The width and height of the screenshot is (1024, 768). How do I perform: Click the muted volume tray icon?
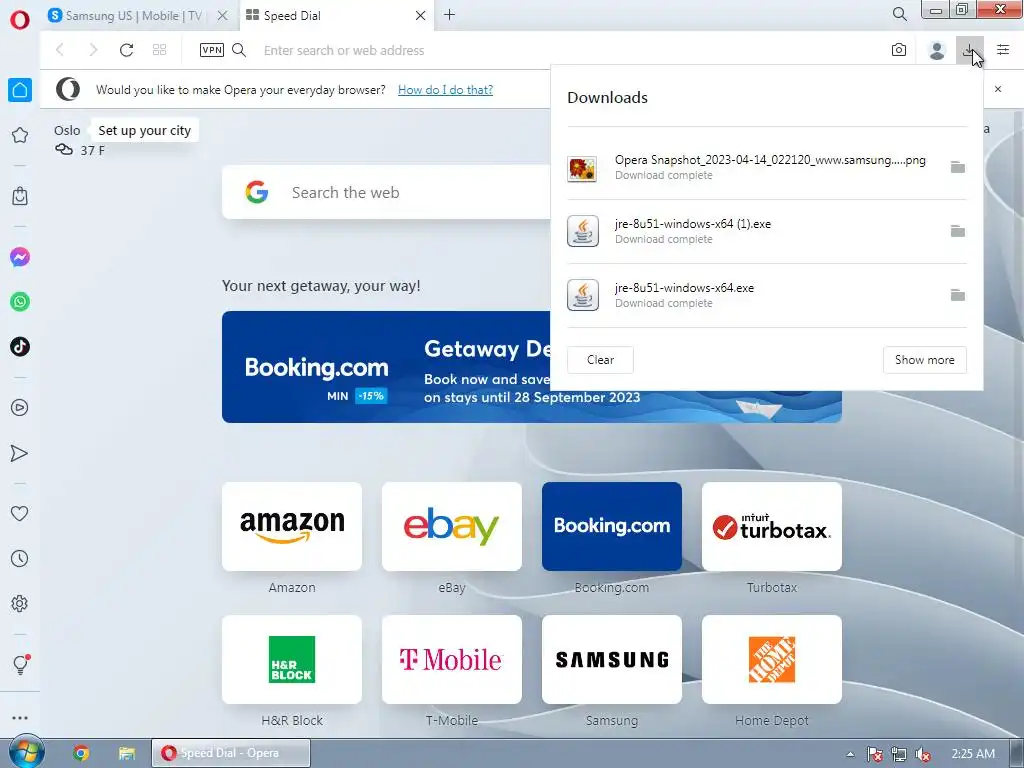click(x=923, y=754)
